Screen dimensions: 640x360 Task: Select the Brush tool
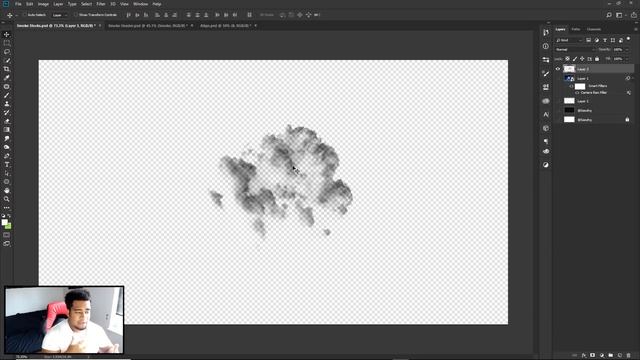(x=7, y=95)
